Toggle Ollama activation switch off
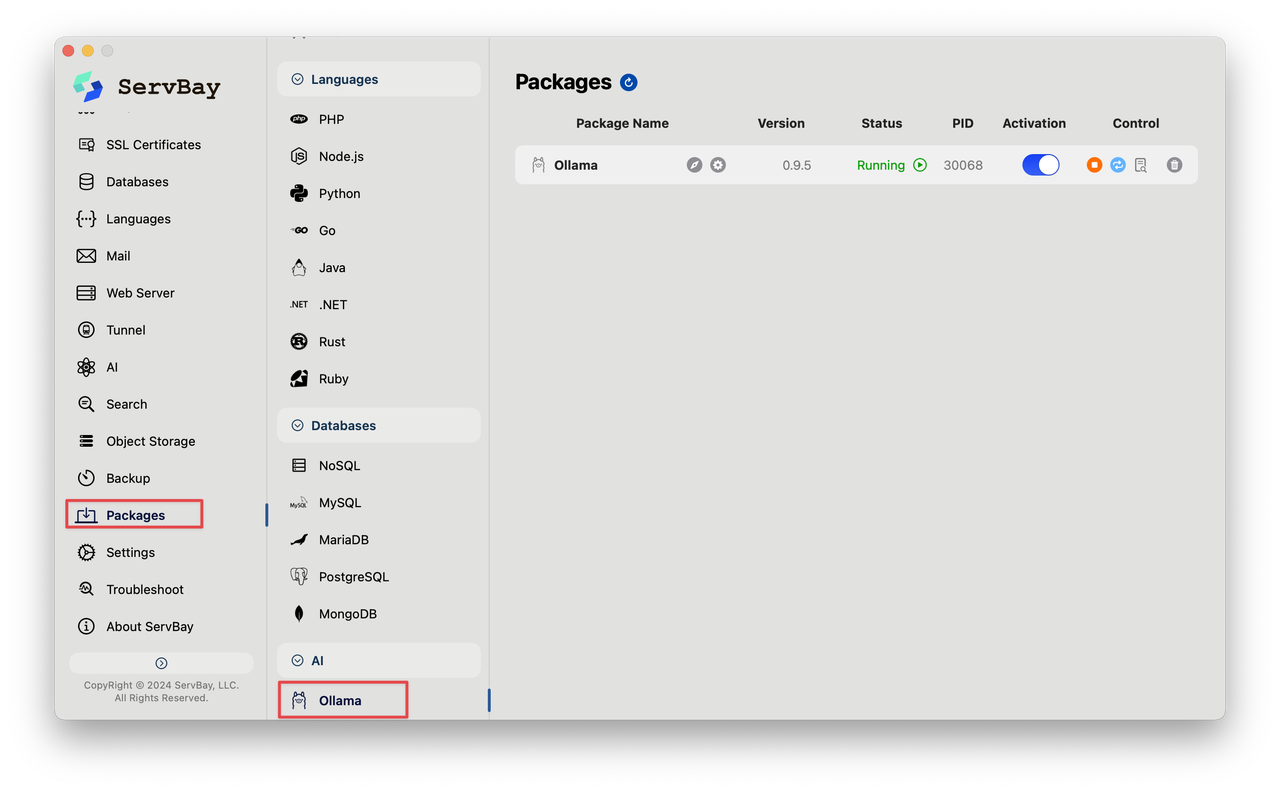1280x792 pixels. [1040, 165]
